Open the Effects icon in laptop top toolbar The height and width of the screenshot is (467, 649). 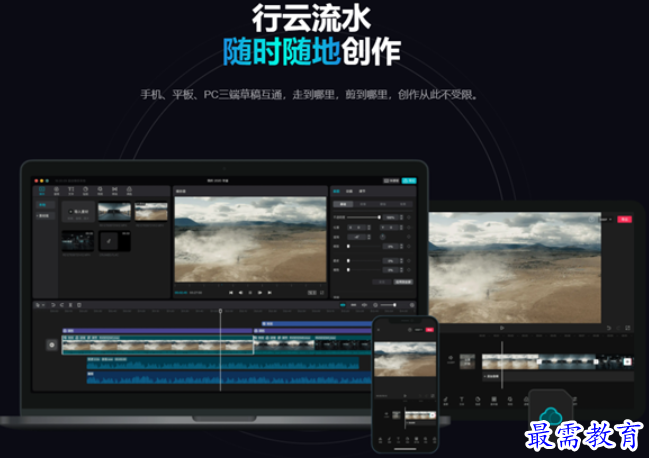pos(100,190)
